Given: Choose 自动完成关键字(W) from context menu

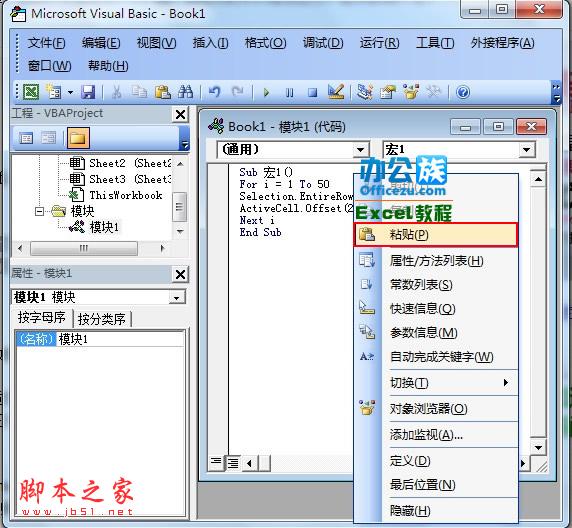Looking at the screenshot, I should 436,357.
